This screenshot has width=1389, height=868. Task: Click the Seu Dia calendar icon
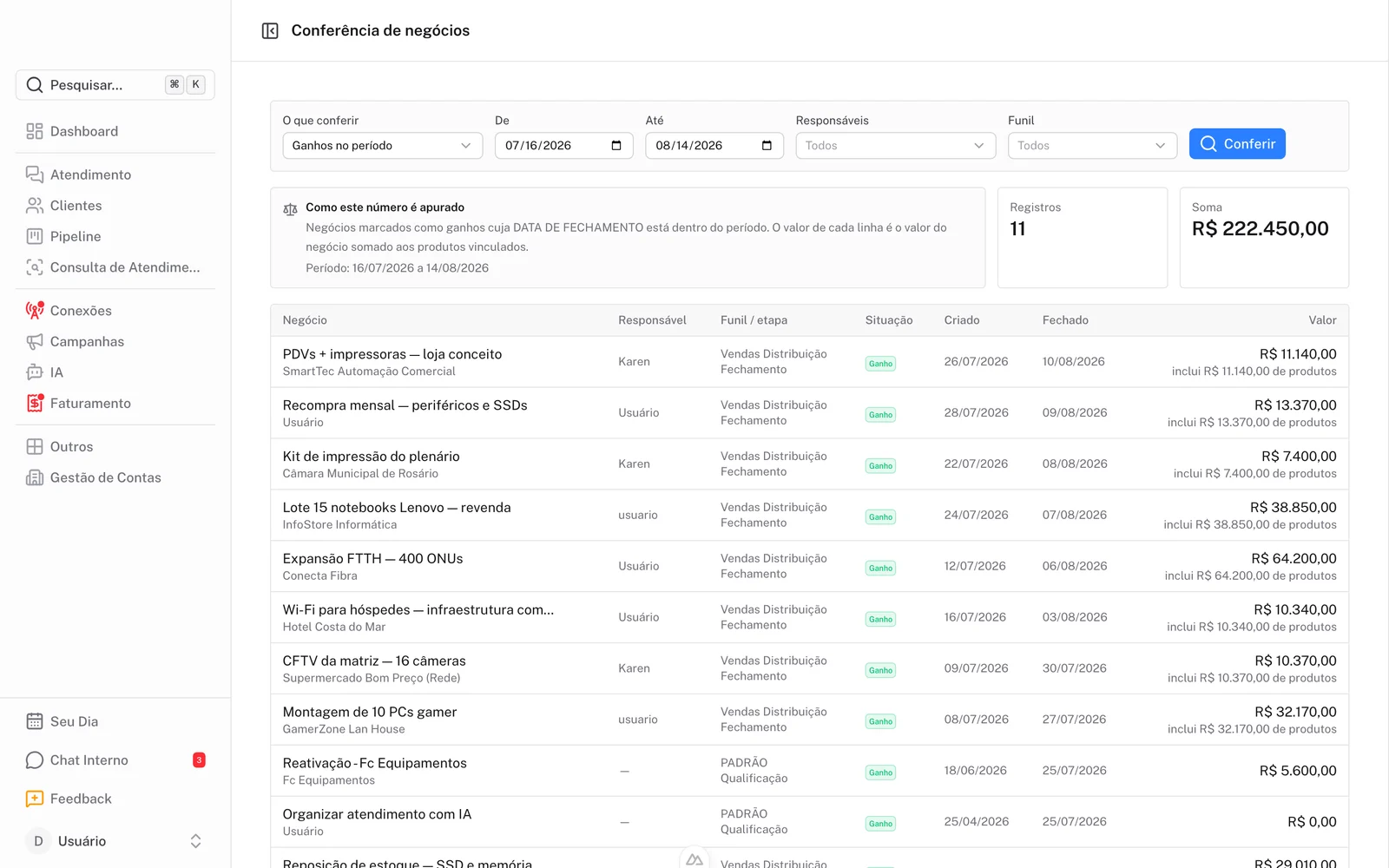point(35,721)
